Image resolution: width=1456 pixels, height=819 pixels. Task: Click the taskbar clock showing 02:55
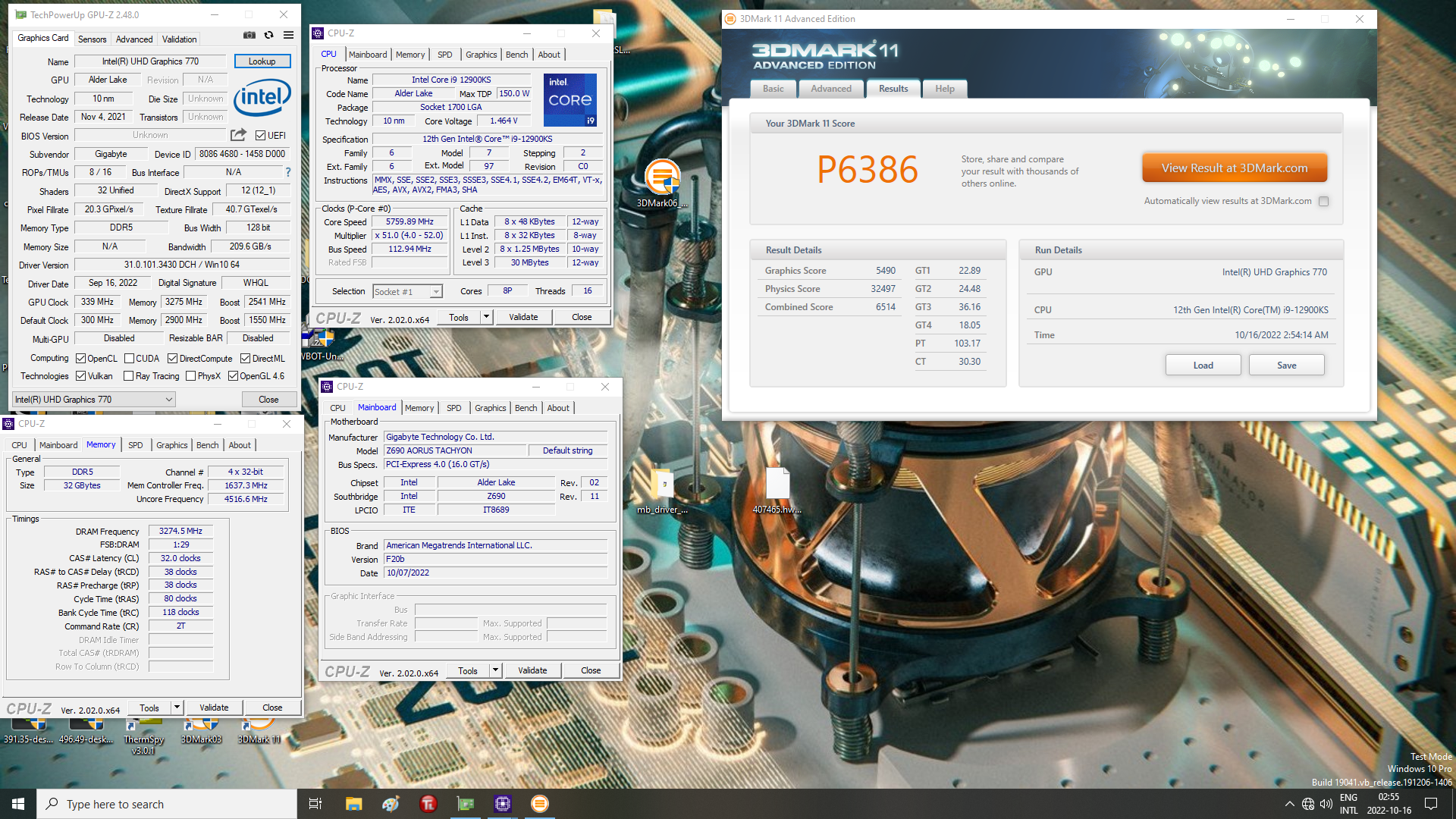(1389, 804)
